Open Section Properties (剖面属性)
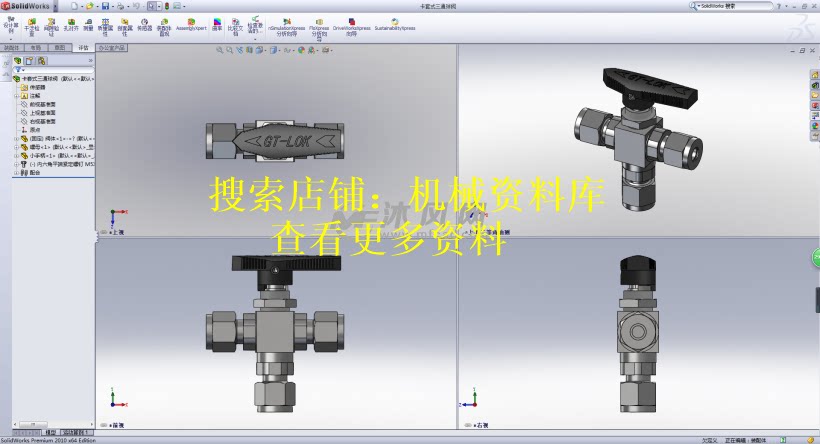The image size is (820, 444). pos(124,27)
